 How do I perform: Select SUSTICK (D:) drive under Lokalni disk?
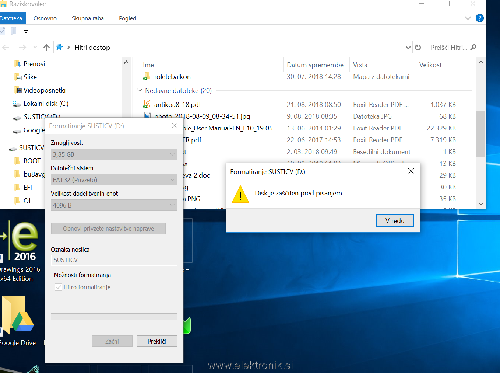pos(42,117)
